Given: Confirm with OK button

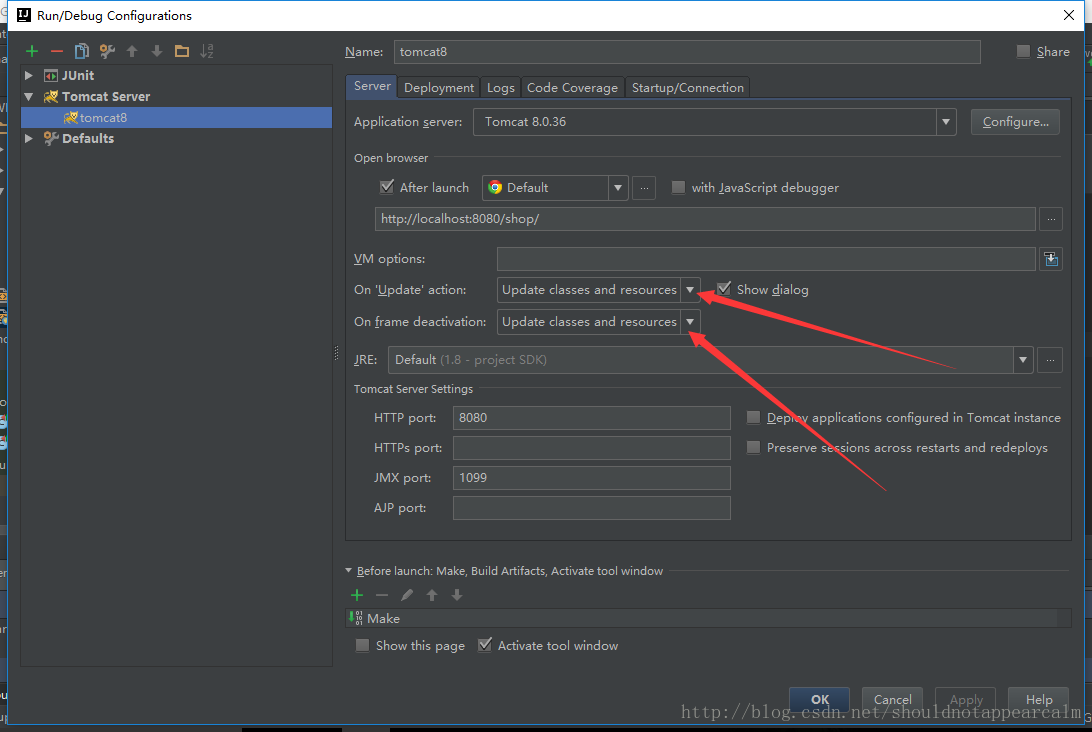Looking at the screenshot, I should pos(820,699).
